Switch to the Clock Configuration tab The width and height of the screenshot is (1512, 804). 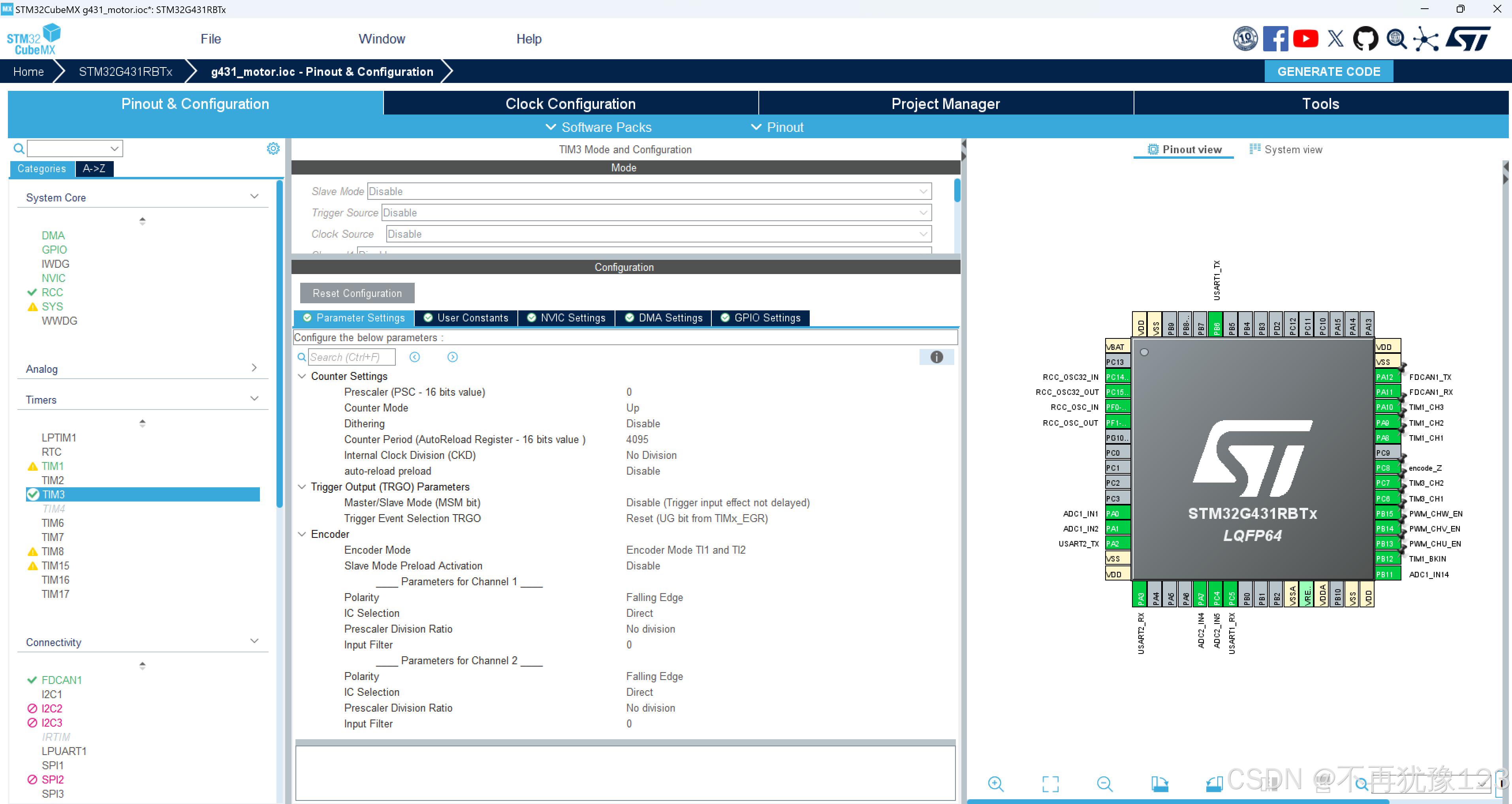[570, 104]
